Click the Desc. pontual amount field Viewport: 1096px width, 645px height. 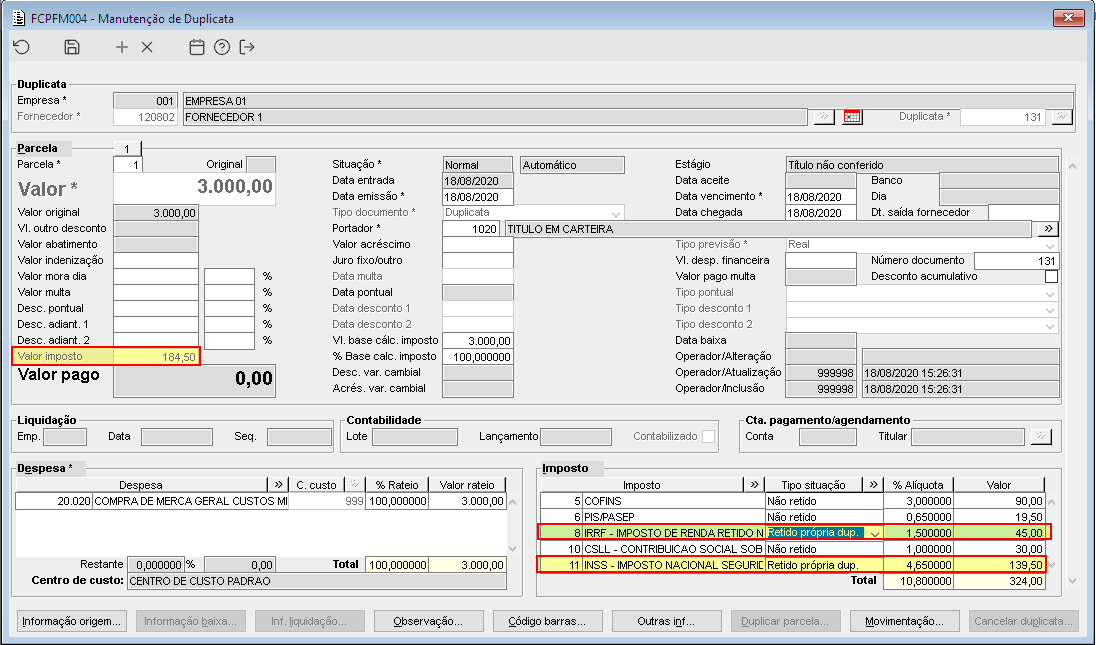click(156, 309)
